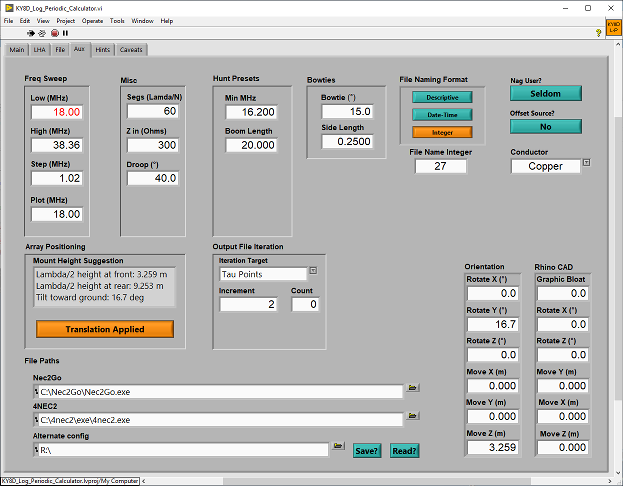Click the Increment field

tap(248, 304)
